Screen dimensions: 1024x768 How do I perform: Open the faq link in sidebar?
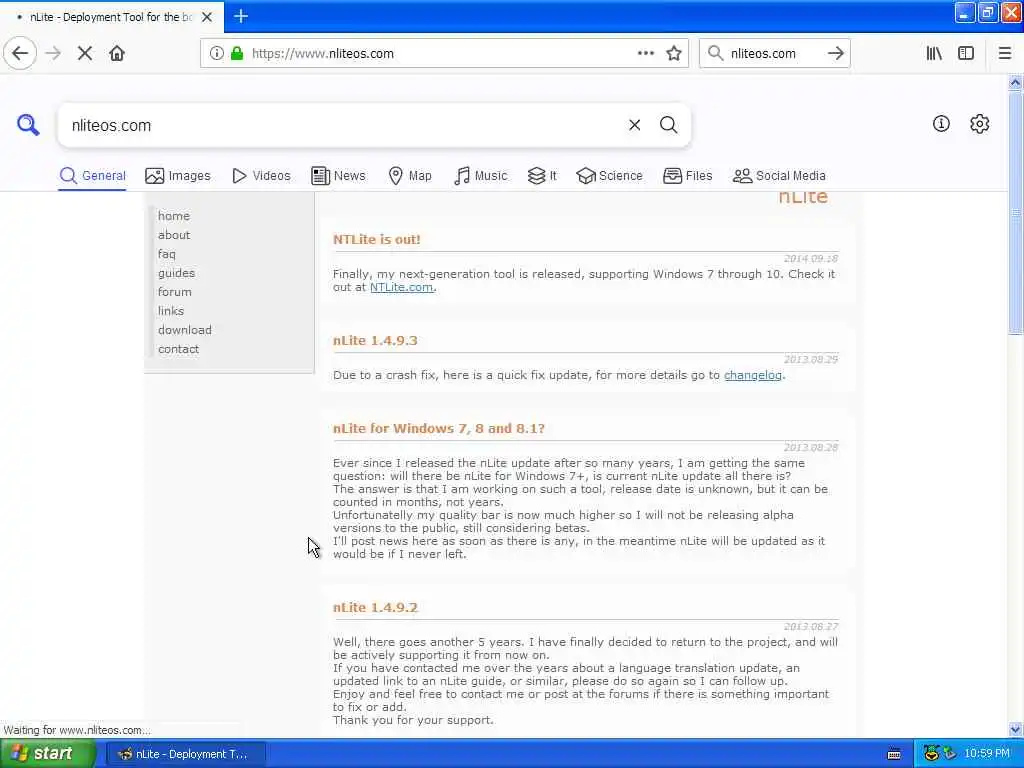coord(167,254)
